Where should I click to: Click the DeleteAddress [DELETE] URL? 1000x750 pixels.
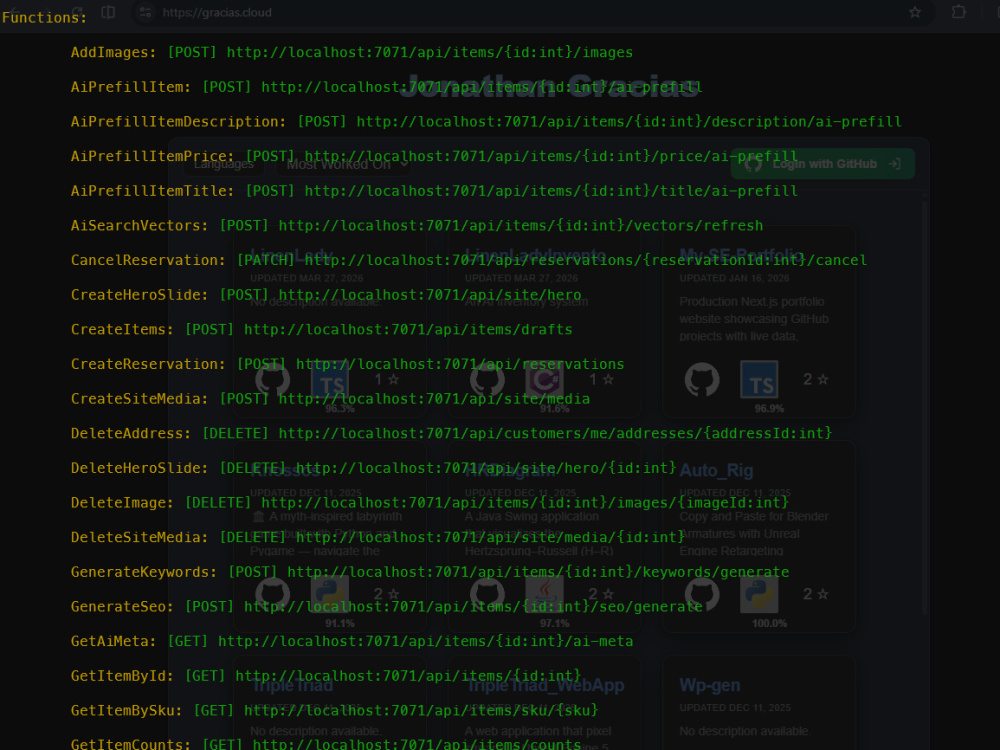pos(555,434)
